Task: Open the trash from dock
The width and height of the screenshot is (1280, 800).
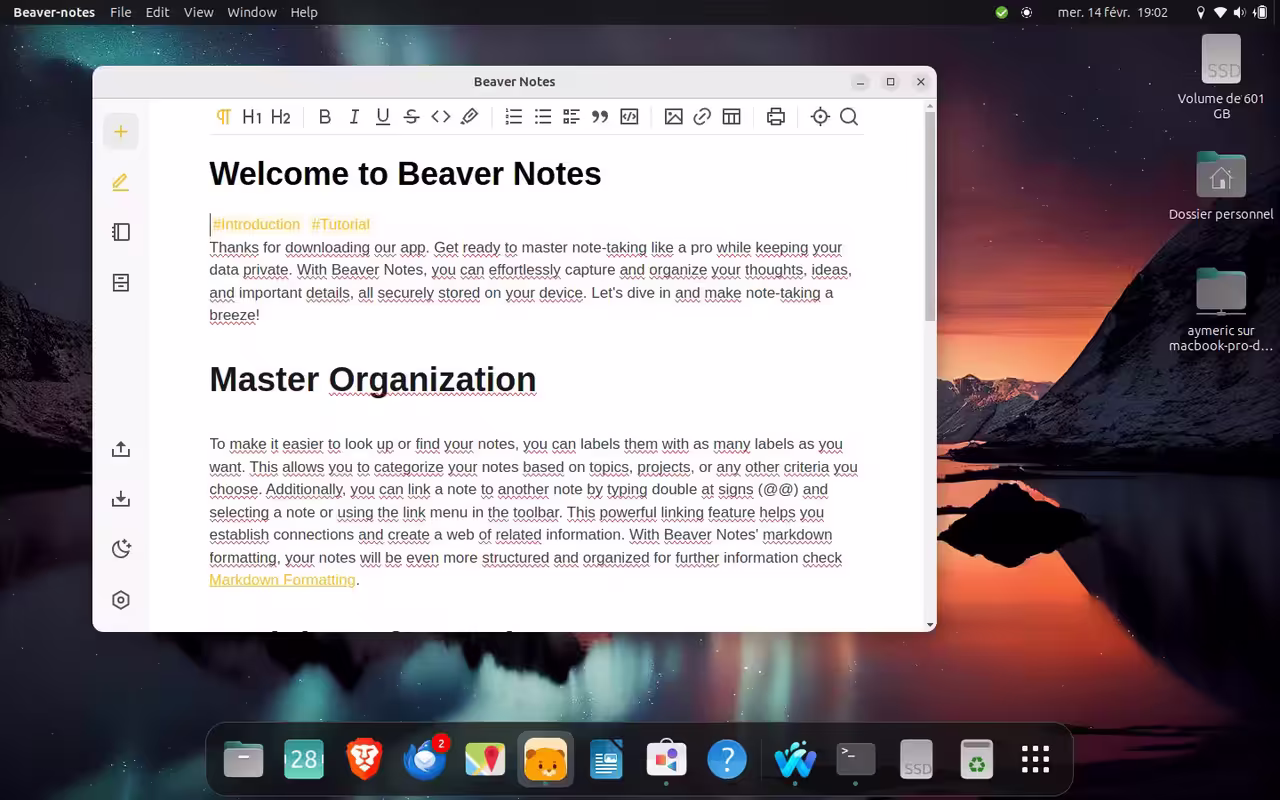Action: pos(976,760)
